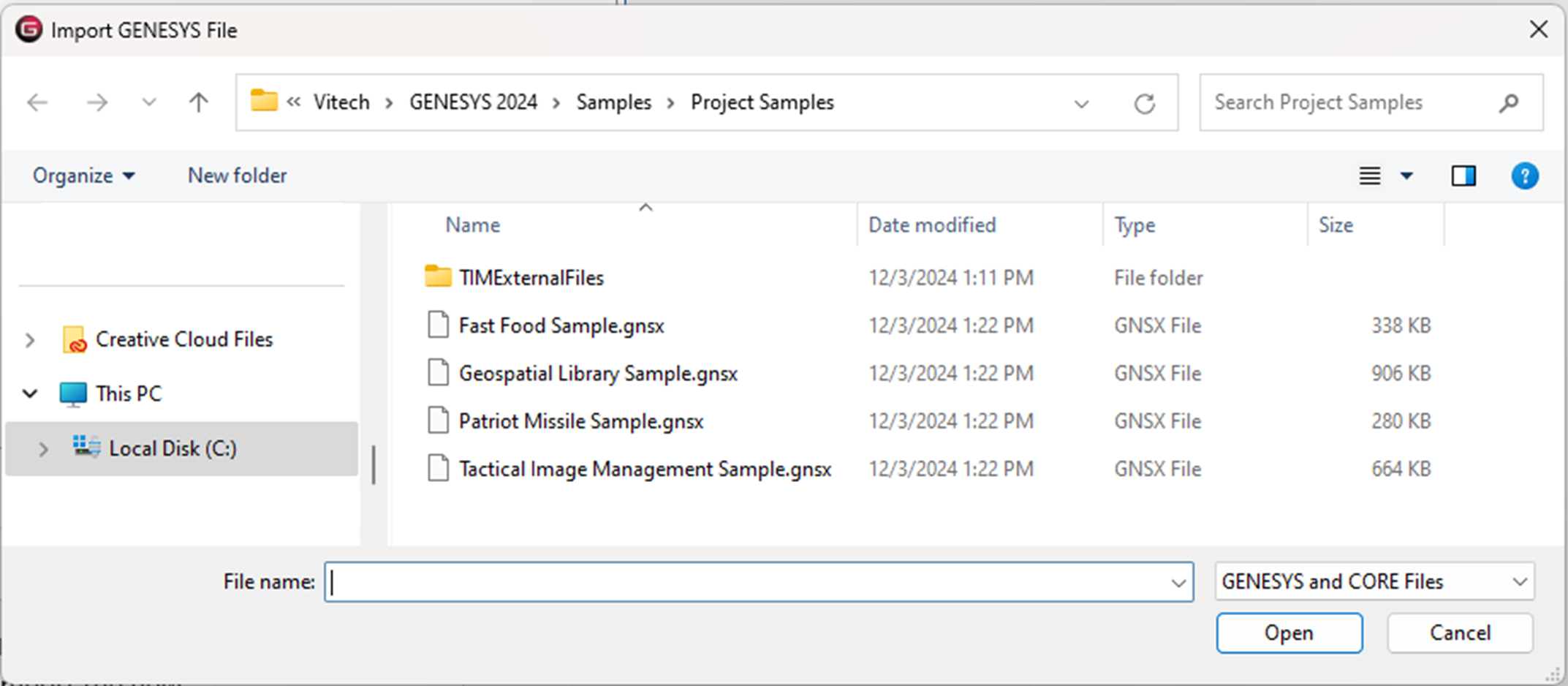Create a New folder
Image resolution: width=1568 pixels, height=686 pixels.
236,176
